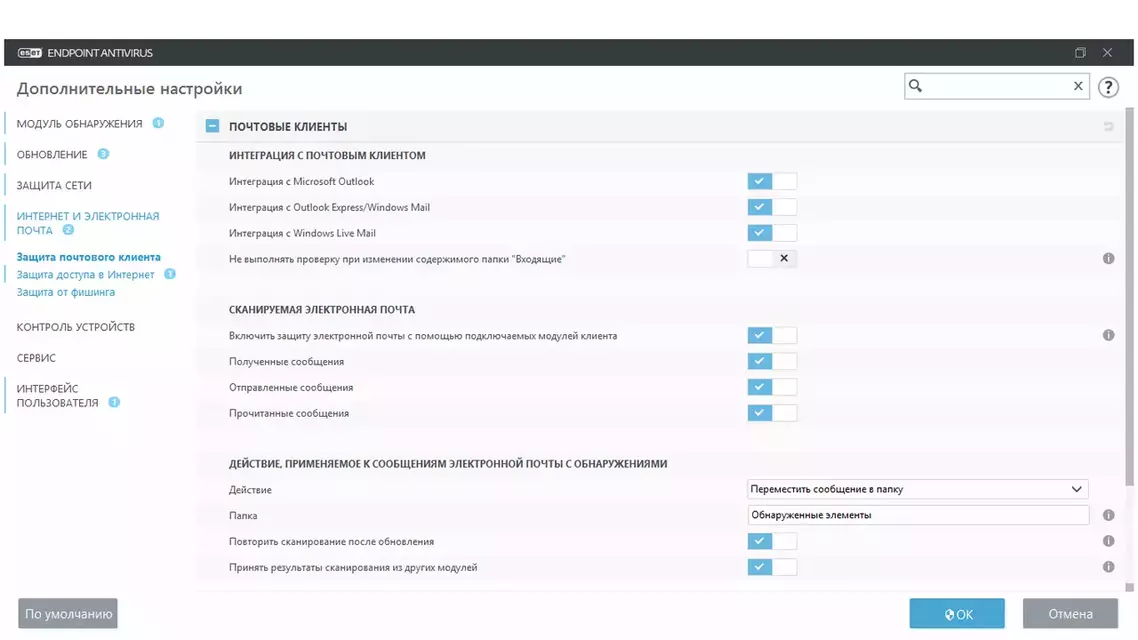Toggle Интеграция с Microsoft Outlook
Screen dimensions: 1138x640
[772, 181]
